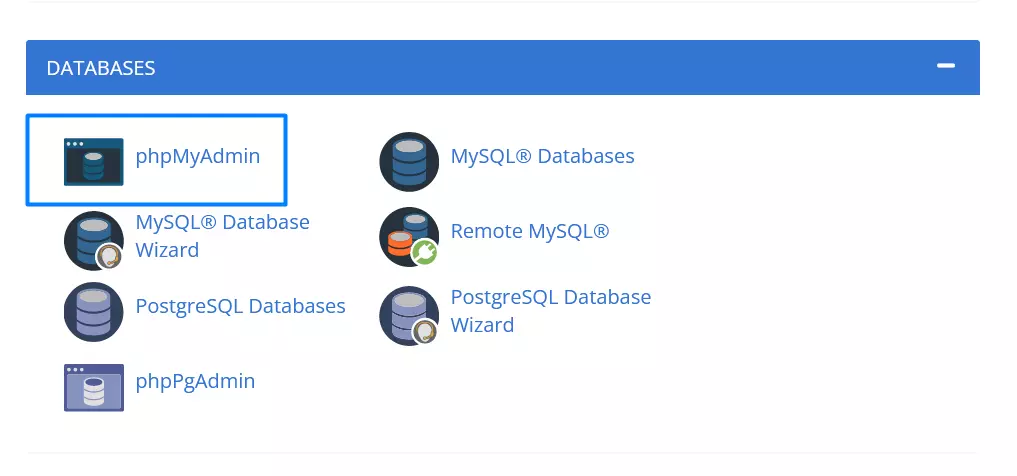Navigate to PostgreSQL Databases link
Viewport: 1017px width, 476px height.
point(240,306)
